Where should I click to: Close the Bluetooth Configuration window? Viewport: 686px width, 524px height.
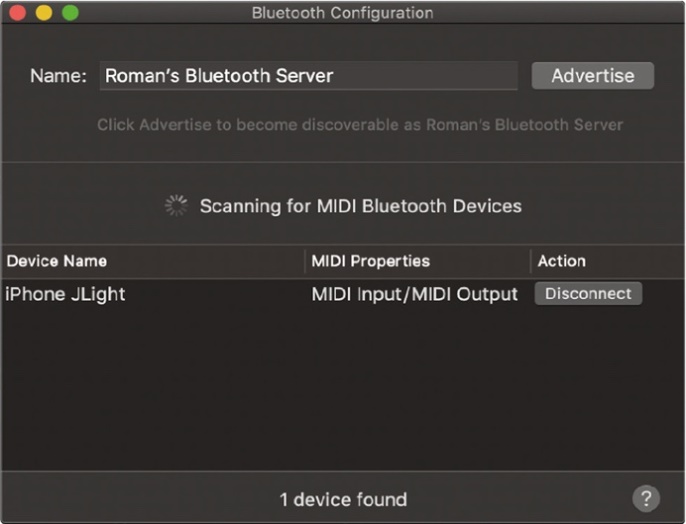click(x=18, y=13)
